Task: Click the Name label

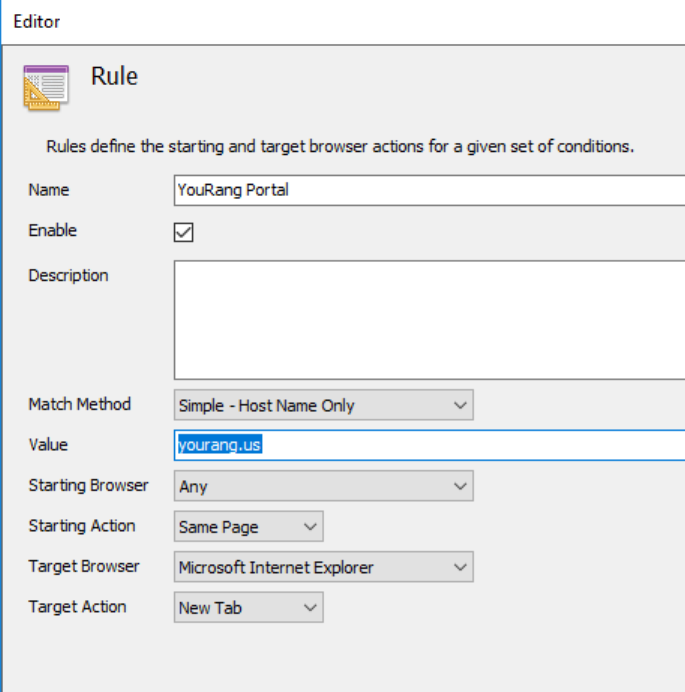Action: tap(49, 190)
